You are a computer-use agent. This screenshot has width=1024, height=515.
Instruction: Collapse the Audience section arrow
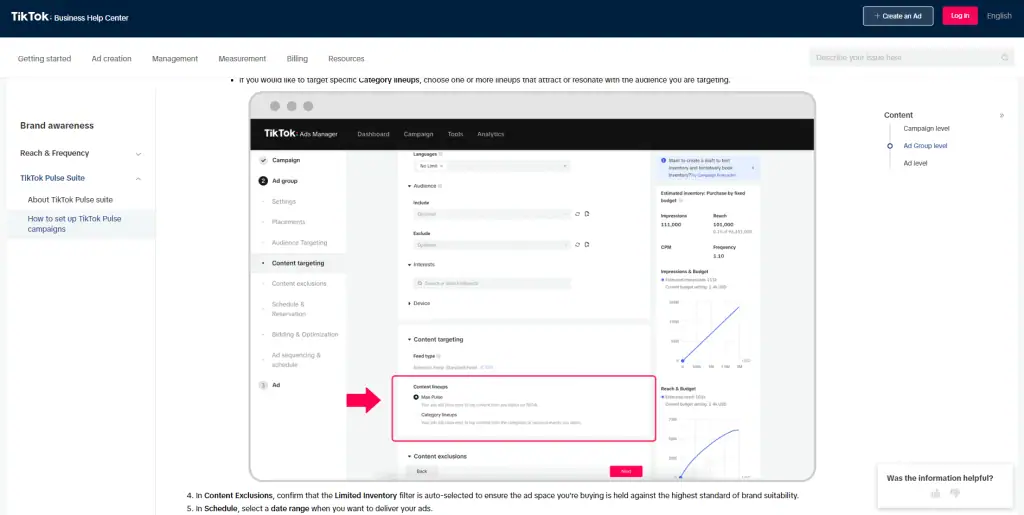409,186
